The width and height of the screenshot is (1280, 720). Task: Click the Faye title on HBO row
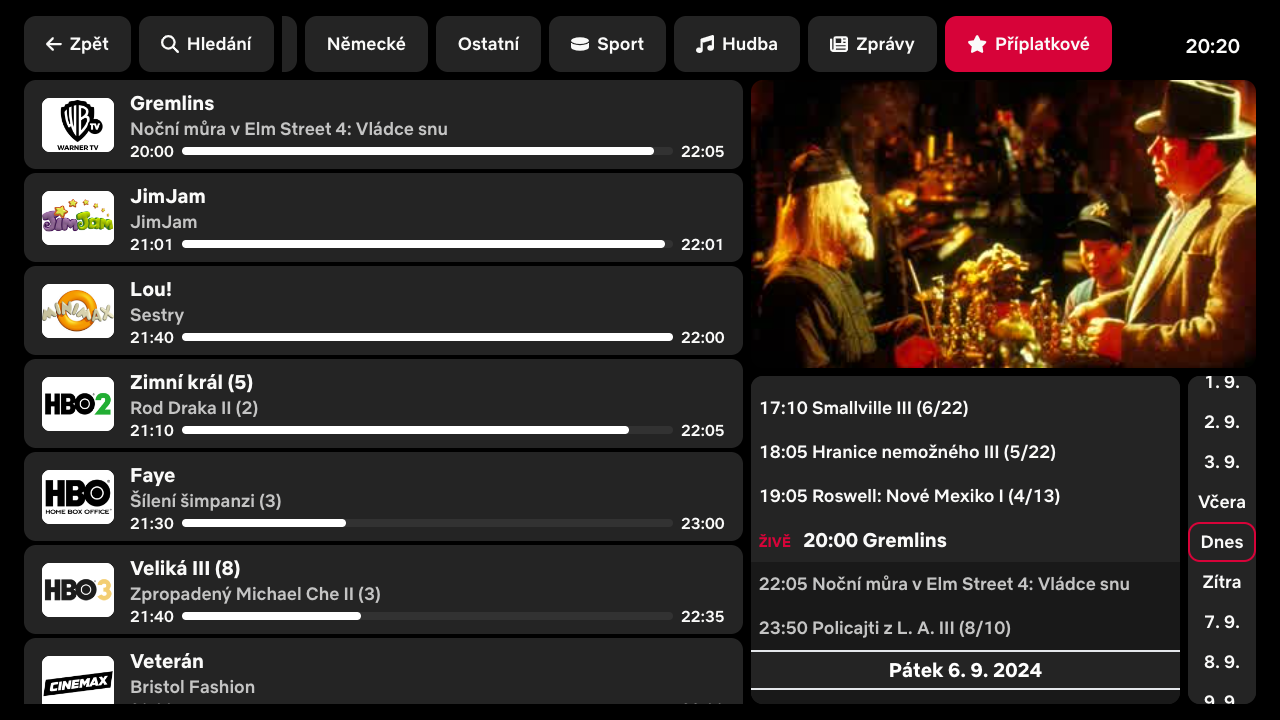(x=152, y=475)
